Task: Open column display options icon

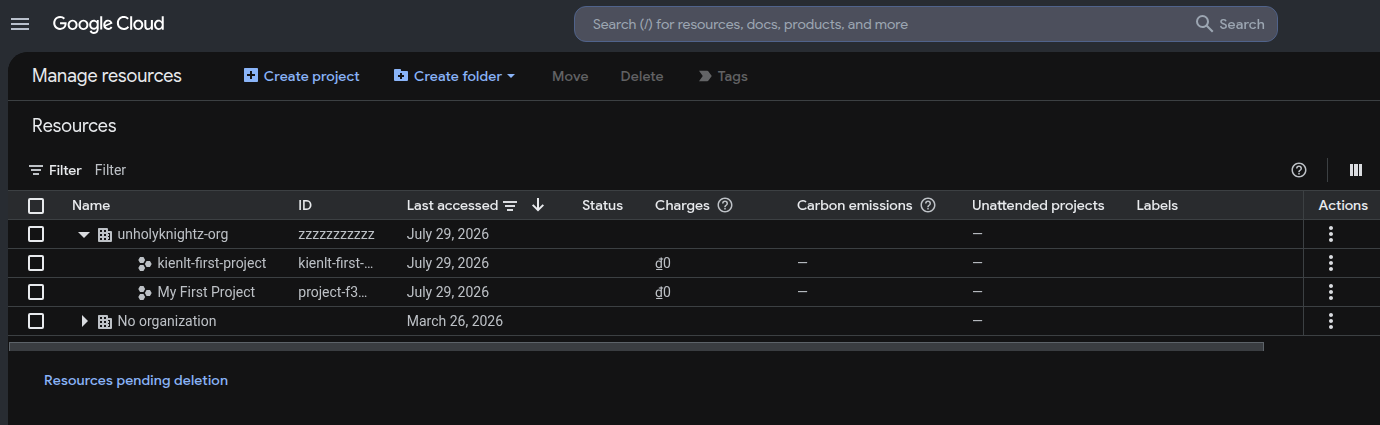Action: click(x=1356, y=170)
